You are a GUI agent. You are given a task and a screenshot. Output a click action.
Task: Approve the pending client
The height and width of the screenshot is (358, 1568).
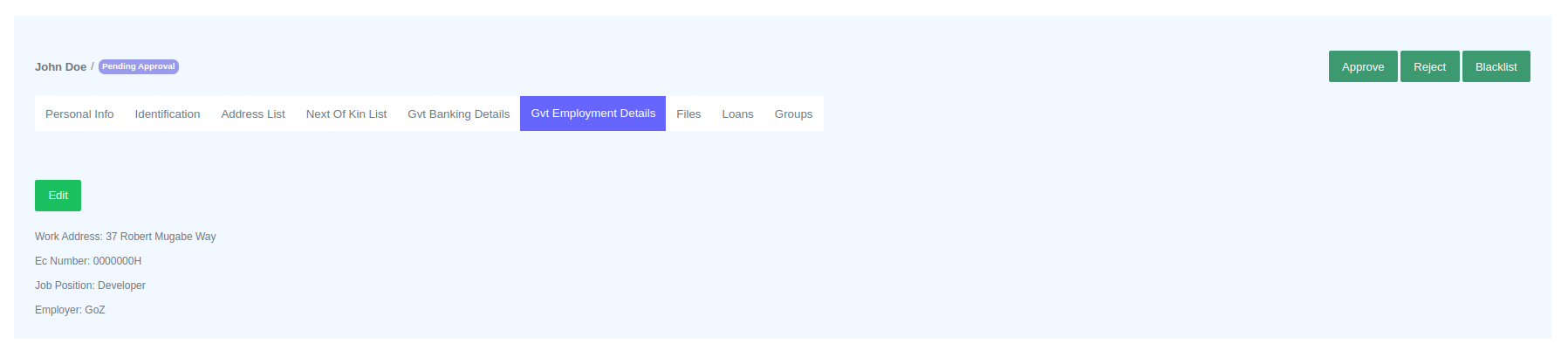click(1362, 67)
